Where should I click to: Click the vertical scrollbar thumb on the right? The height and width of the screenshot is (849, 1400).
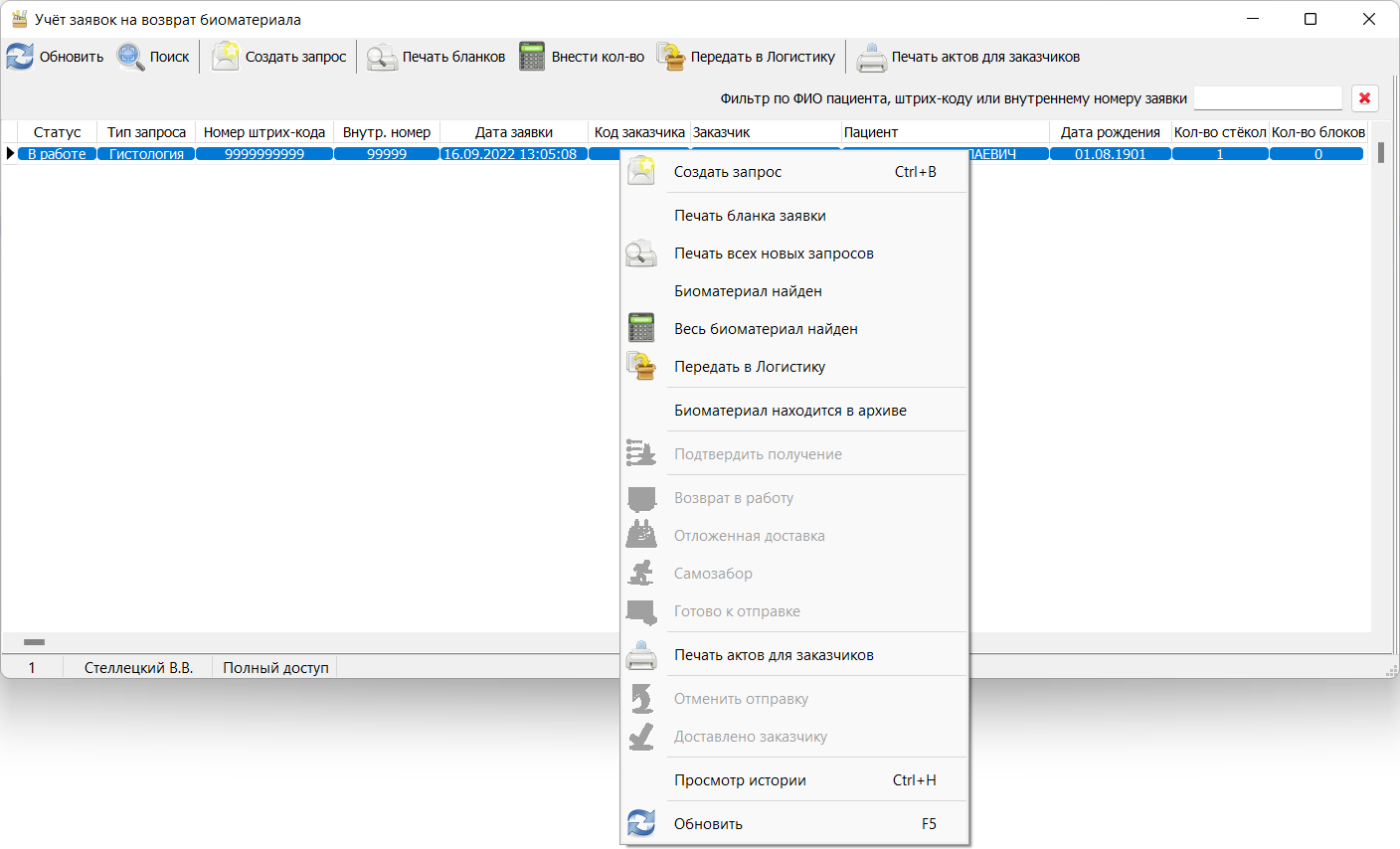tap(1380, 153)
